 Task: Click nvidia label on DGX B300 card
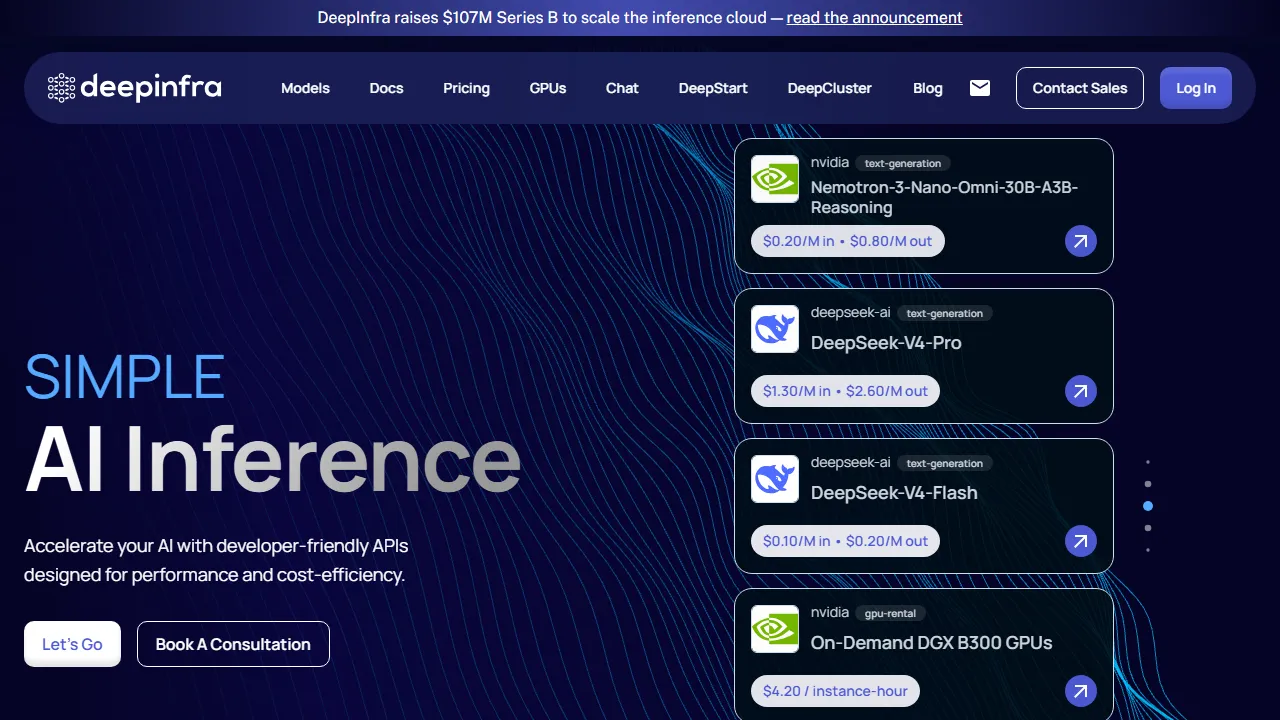(x=830, y=612)
